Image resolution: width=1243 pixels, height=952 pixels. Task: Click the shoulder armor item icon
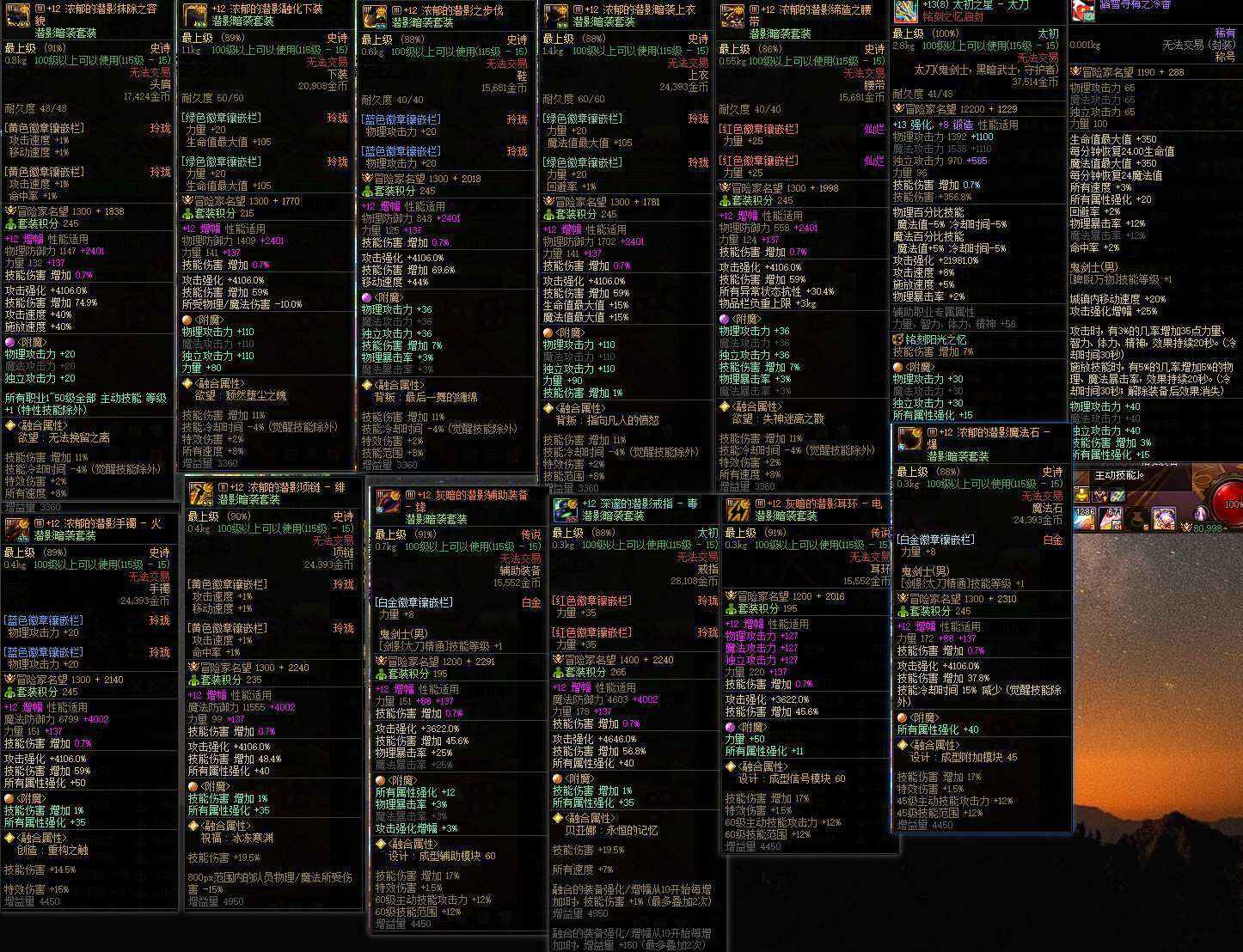pos(17,17)
